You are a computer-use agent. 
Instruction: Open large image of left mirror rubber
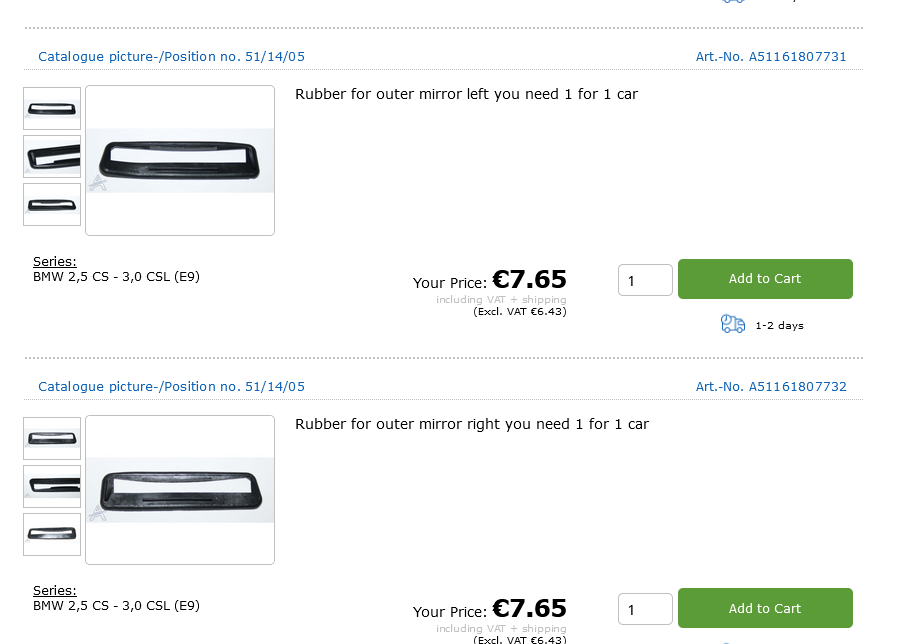(x=180, y=160)
